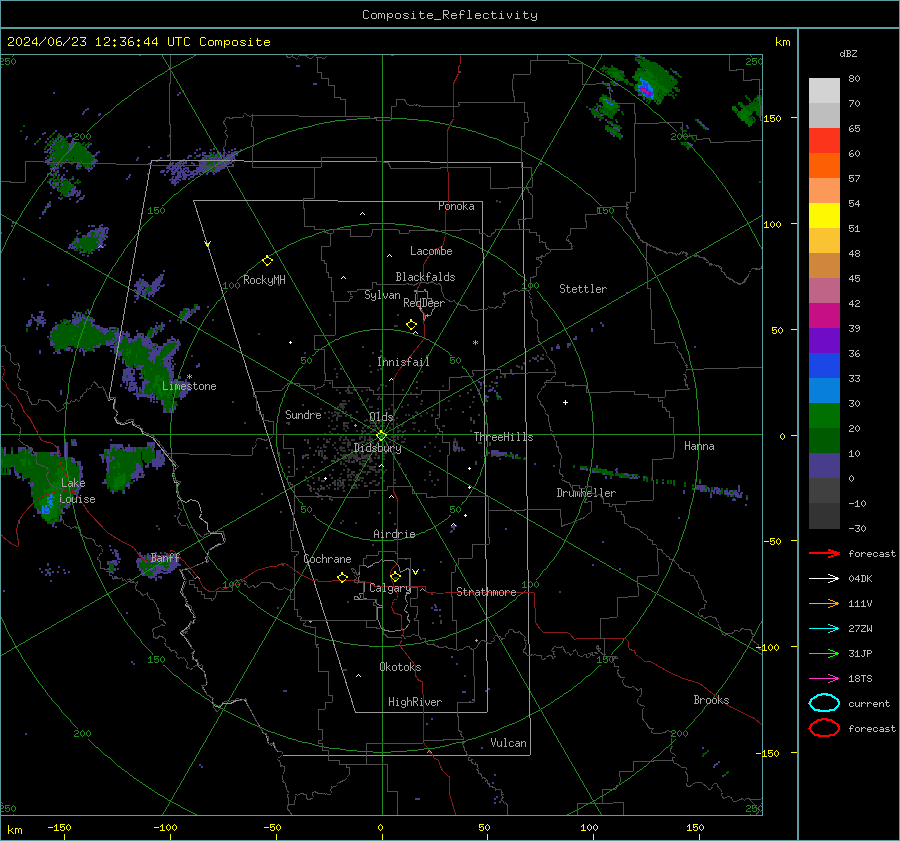The width and height of the screenshot is (900, 841).
Task: Click the red forecast ellipse legend icon
Action: coord(824,728)
